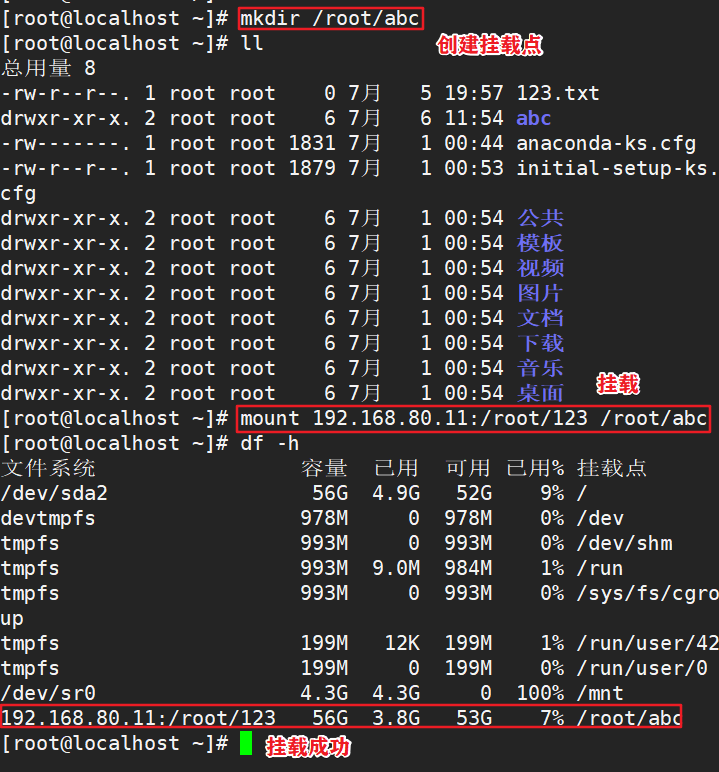Screen dimensions: 719x772
Task: Click the /mnt mount point
Action: tap(600, 694)
